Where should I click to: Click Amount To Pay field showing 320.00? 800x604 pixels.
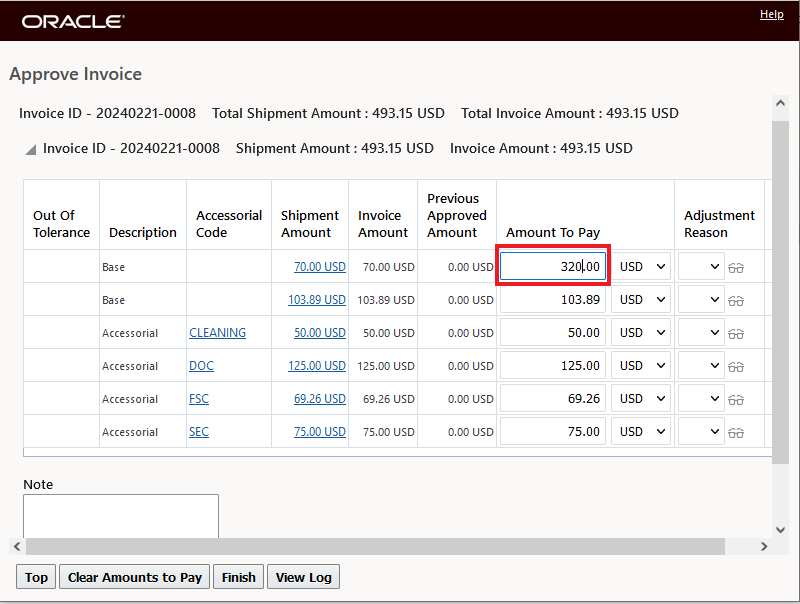click(x=553, y=266)
